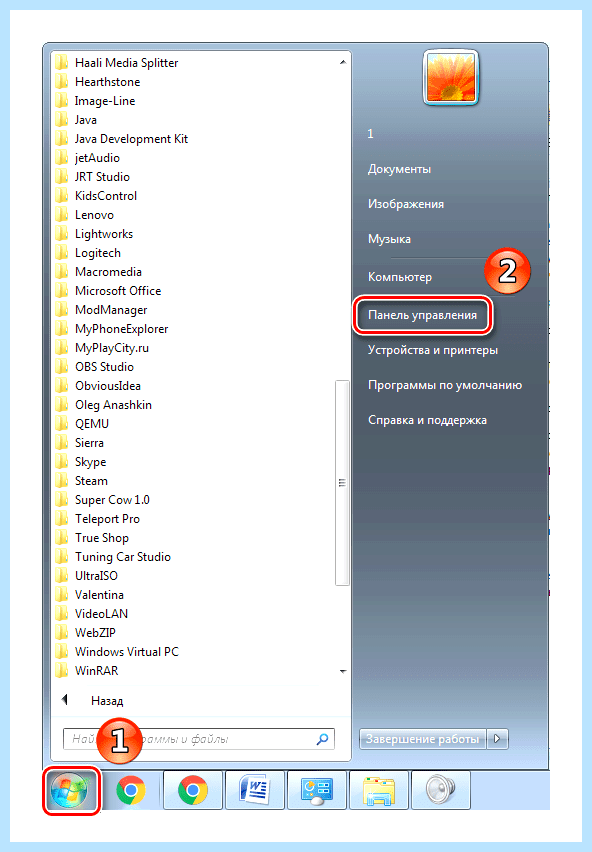Click the user account sunflower picture
This screenshot has height=852, width=592.
(x=450, y=78)
